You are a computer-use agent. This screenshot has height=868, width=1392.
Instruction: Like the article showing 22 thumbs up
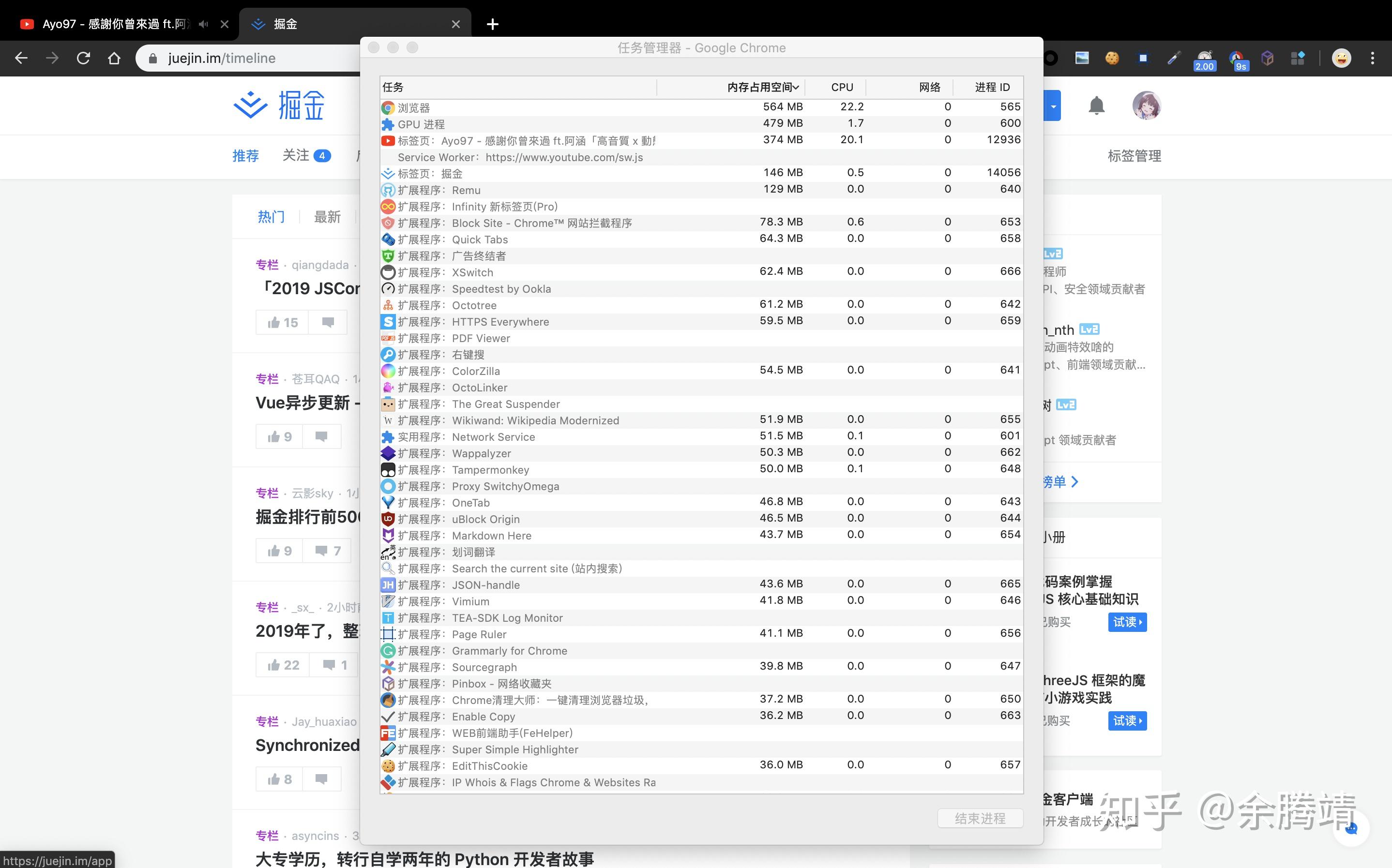coord(283,665)
